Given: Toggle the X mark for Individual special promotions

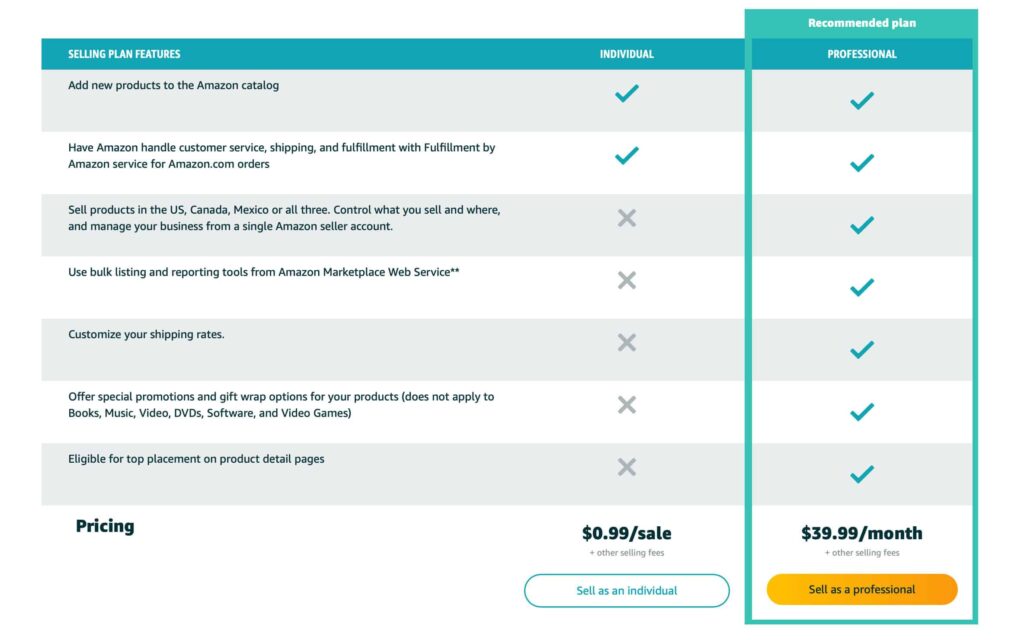Looking at the screenshot, I should [626, 404].
